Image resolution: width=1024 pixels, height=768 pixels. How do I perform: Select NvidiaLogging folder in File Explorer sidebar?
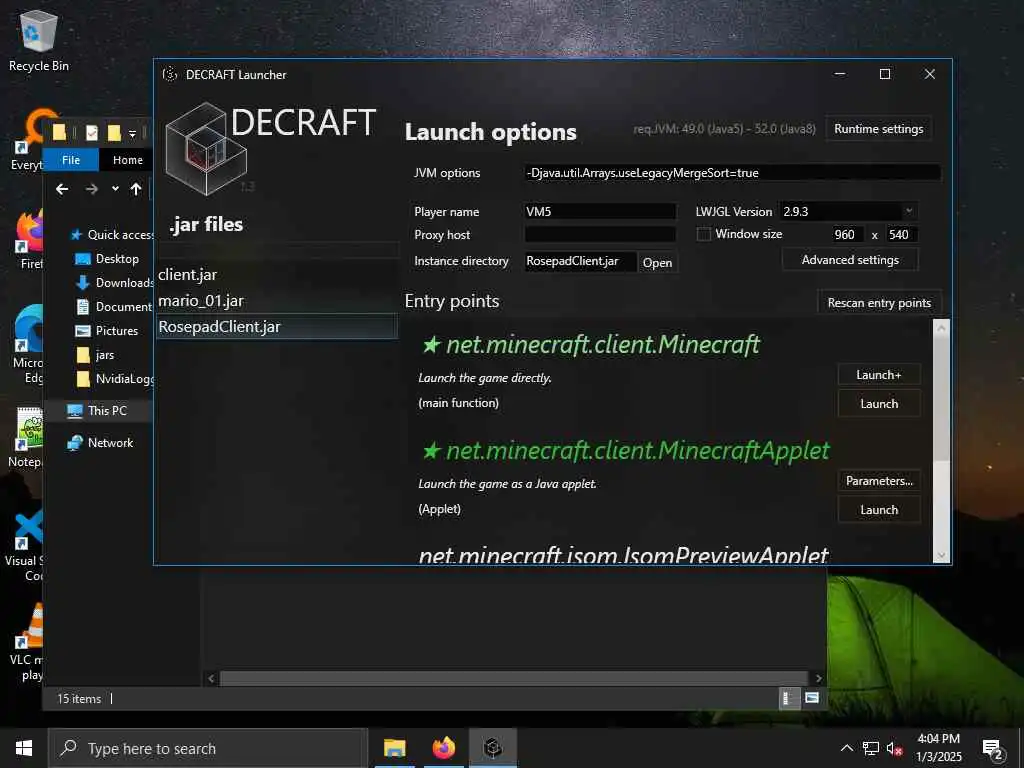pos(115,379)
